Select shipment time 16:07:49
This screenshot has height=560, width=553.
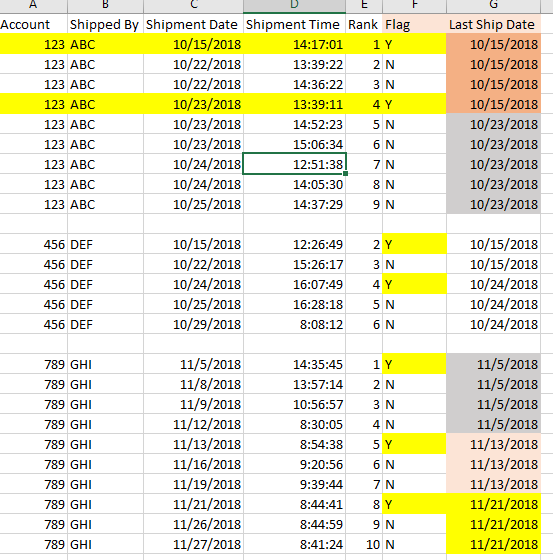tap(294, 284)
